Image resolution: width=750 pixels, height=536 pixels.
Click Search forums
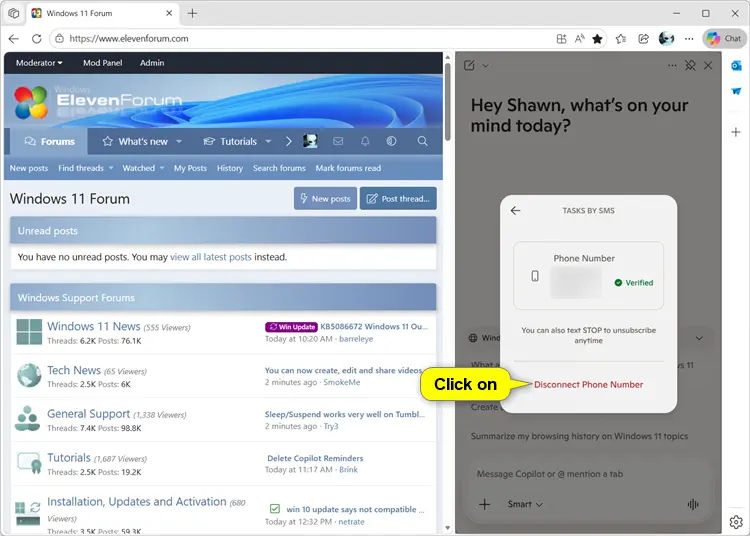click(x=279, y=168)
